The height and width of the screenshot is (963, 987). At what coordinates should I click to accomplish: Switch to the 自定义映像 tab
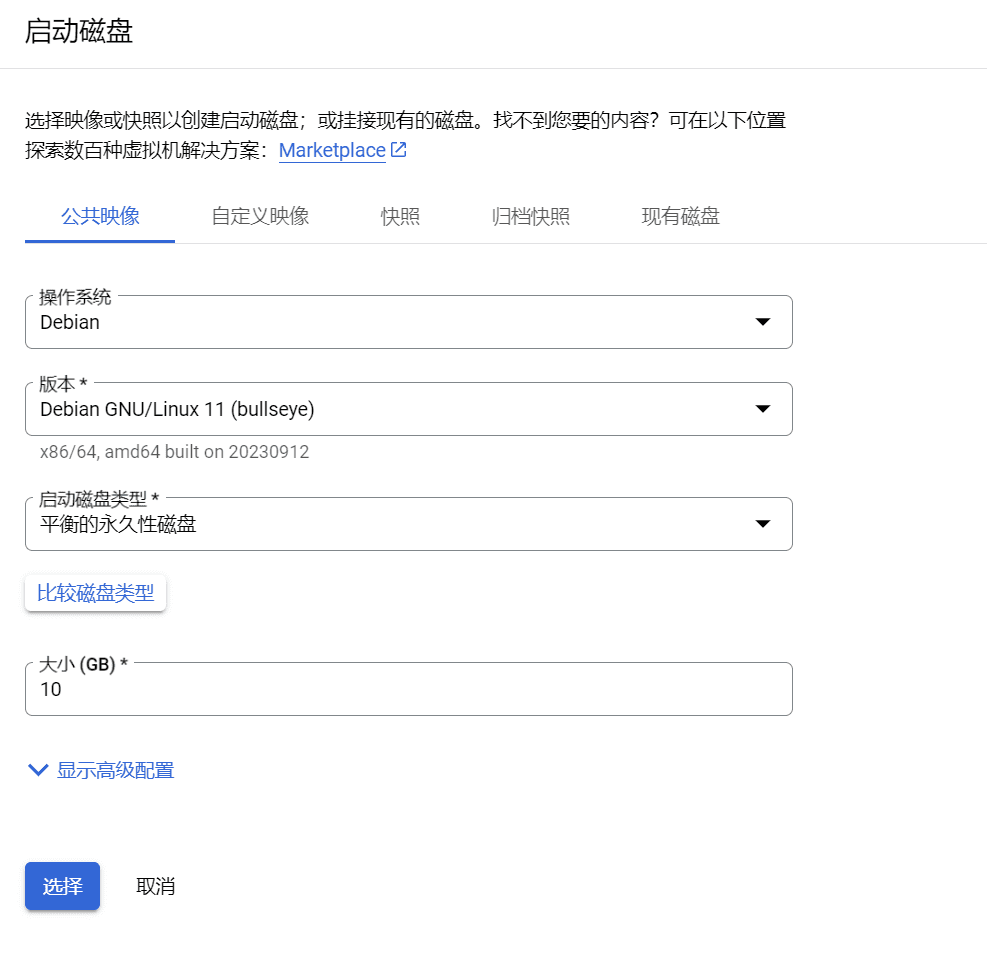click(x=259, y=216)
